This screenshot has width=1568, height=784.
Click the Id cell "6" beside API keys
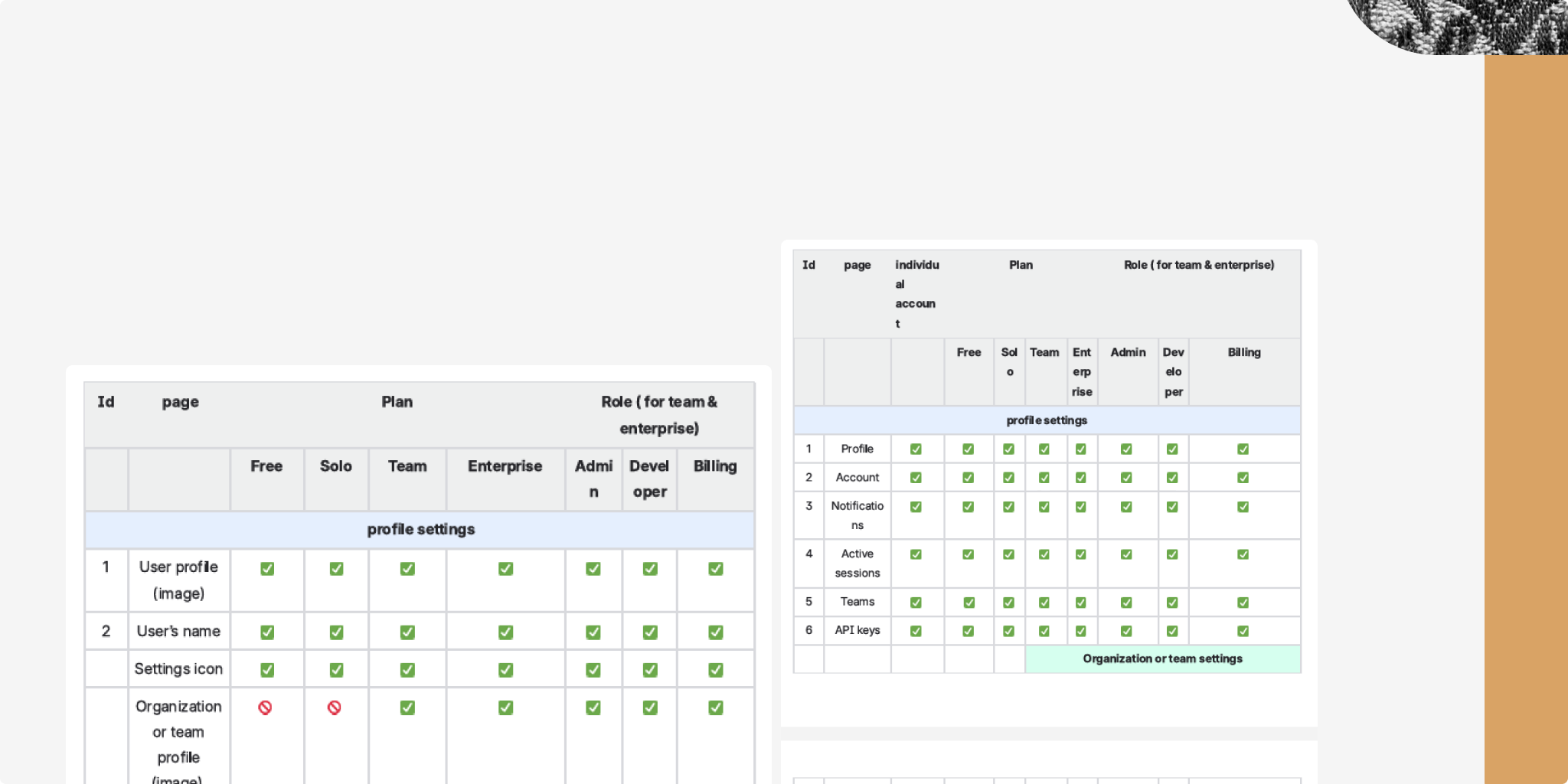(x=808, y=630)
